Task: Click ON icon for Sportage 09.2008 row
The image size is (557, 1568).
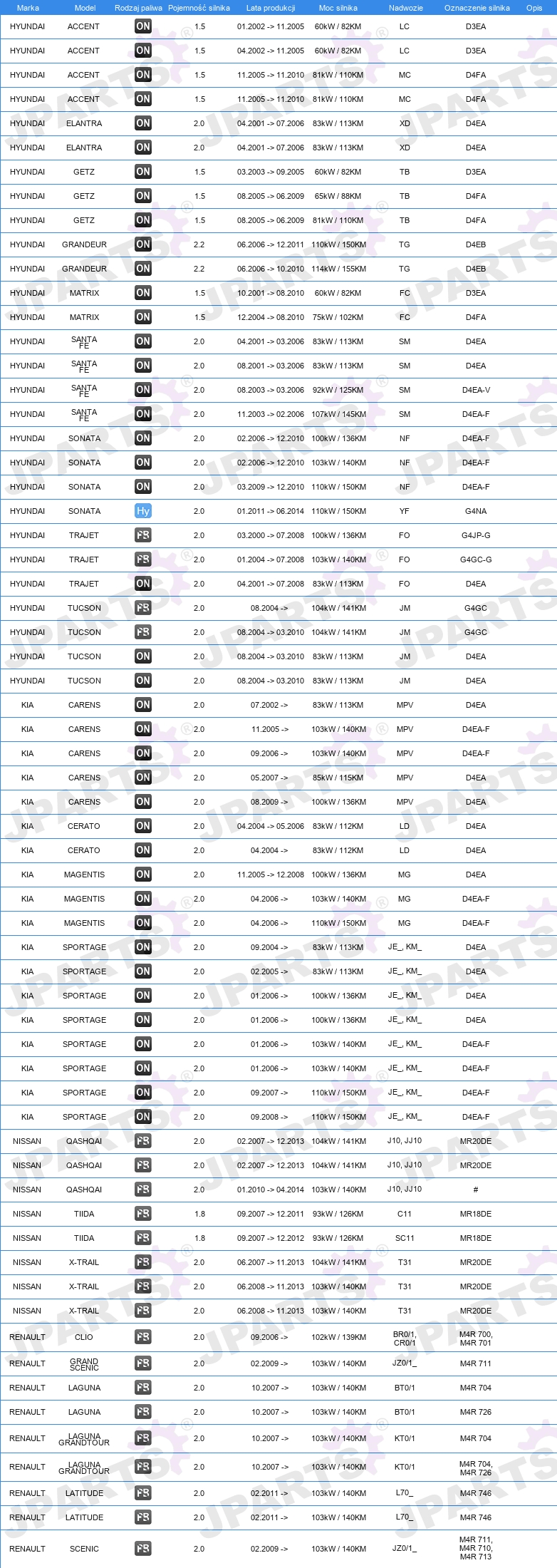Action: pyautogui.click(x=143, y=1117)
